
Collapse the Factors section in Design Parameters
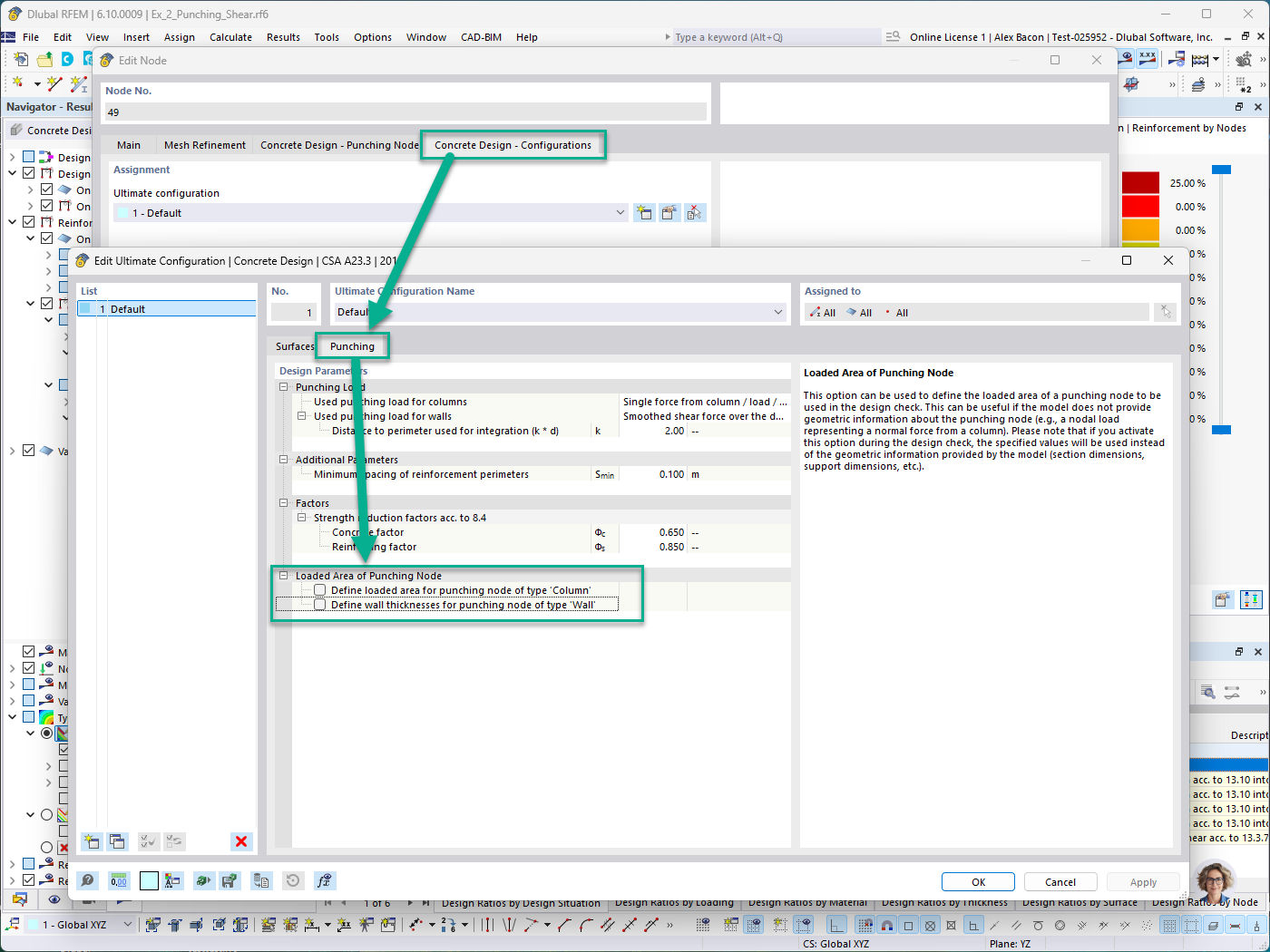coord(284,502)
